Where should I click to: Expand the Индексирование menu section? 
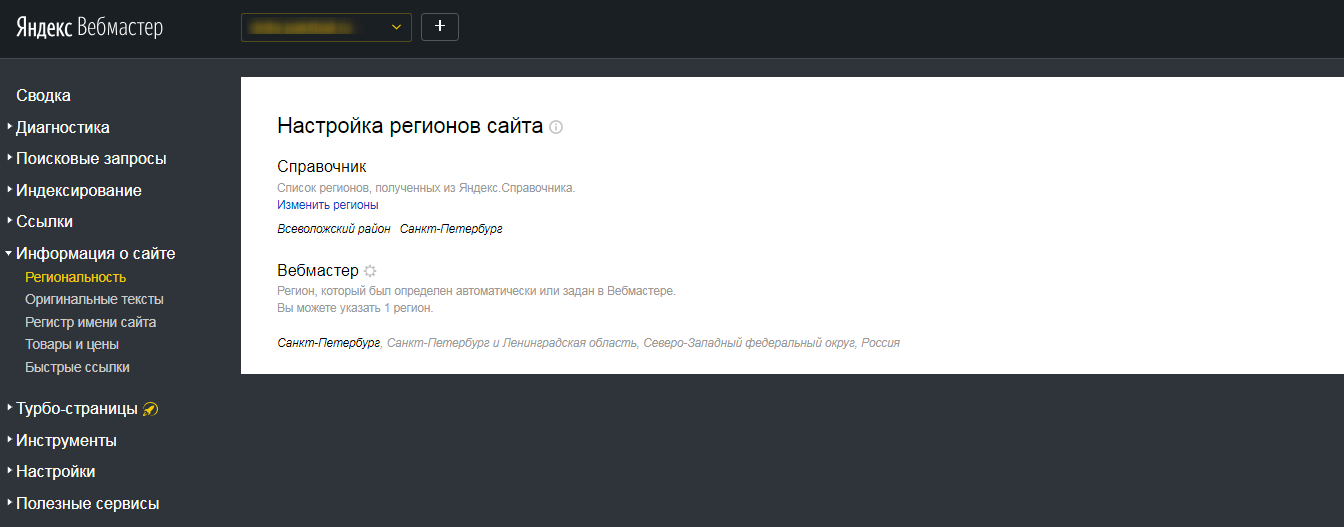[x=78, y=190]
